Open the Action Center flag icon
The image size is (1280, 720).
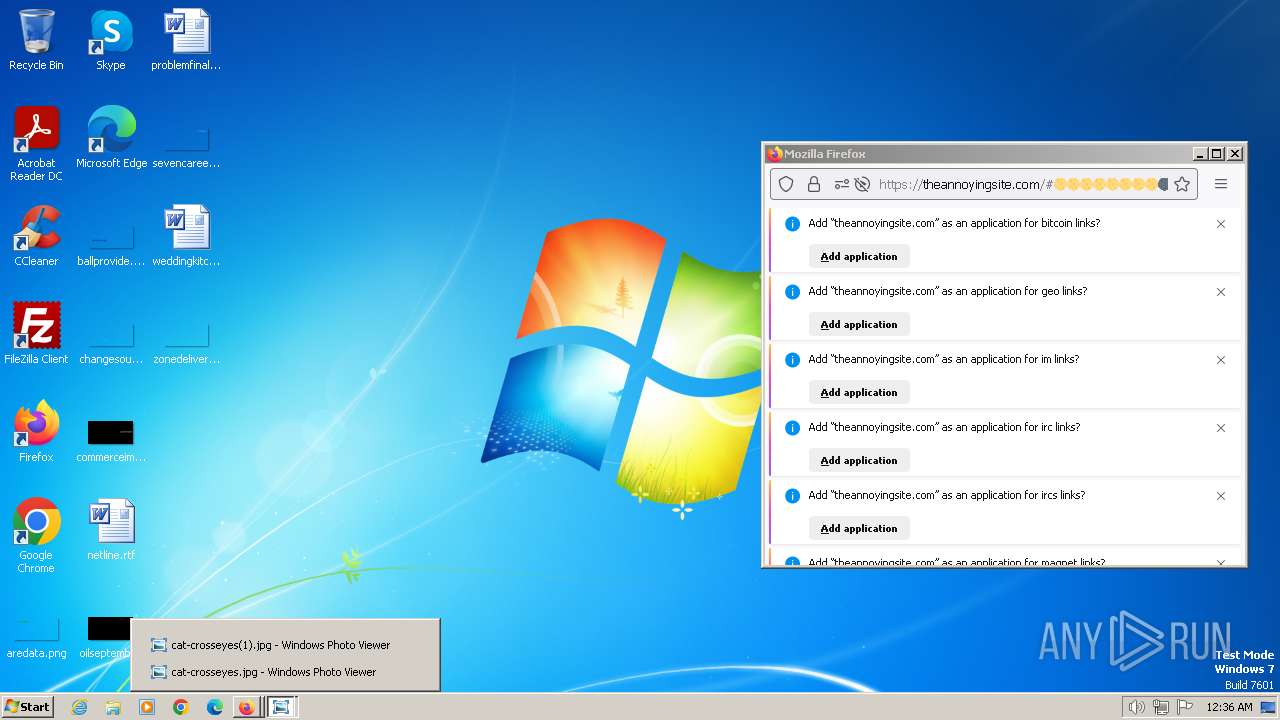tap(1185, 707)
